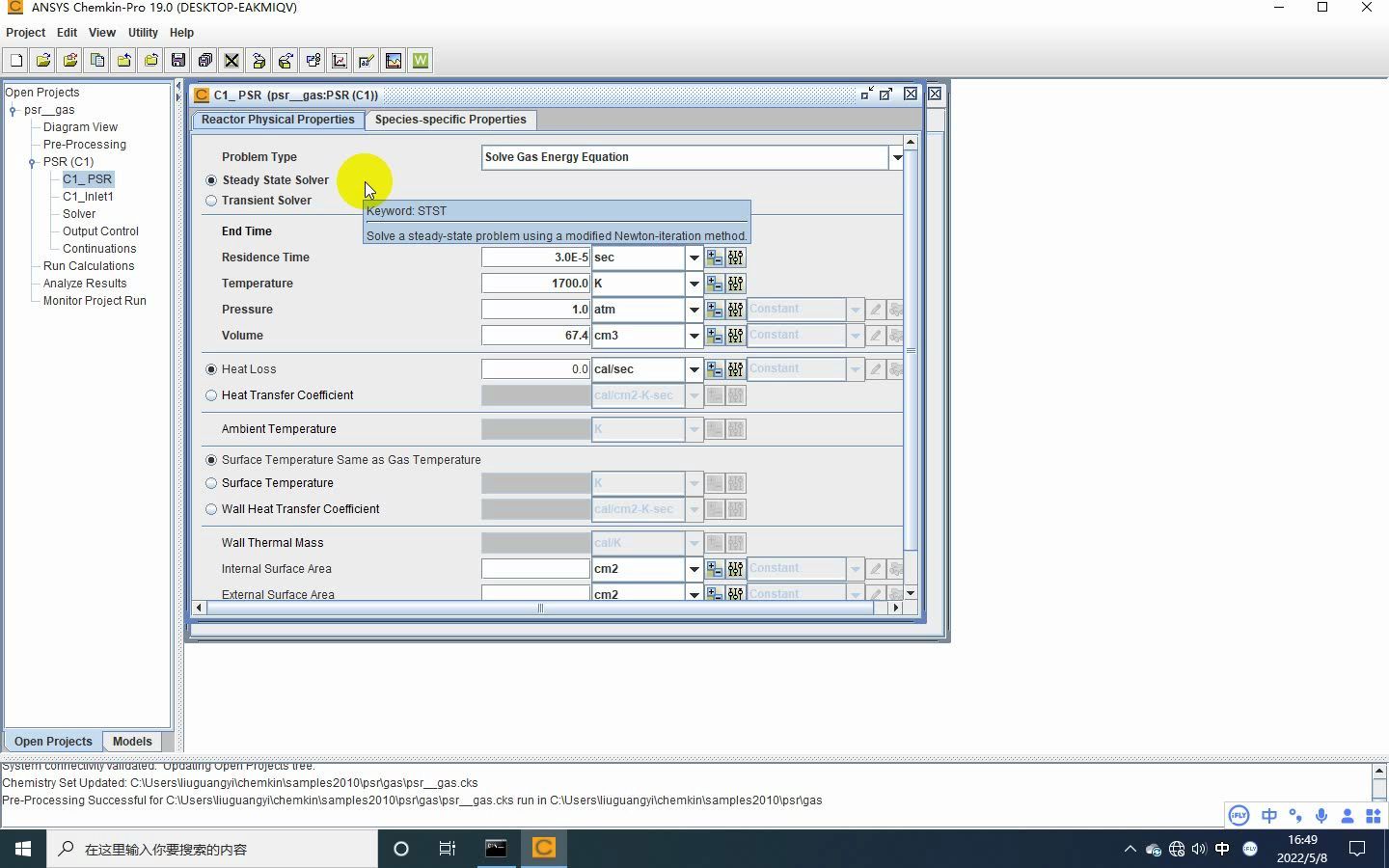
Task: Select the Heat Transfer Coefficient radio button
Action: 211,395
